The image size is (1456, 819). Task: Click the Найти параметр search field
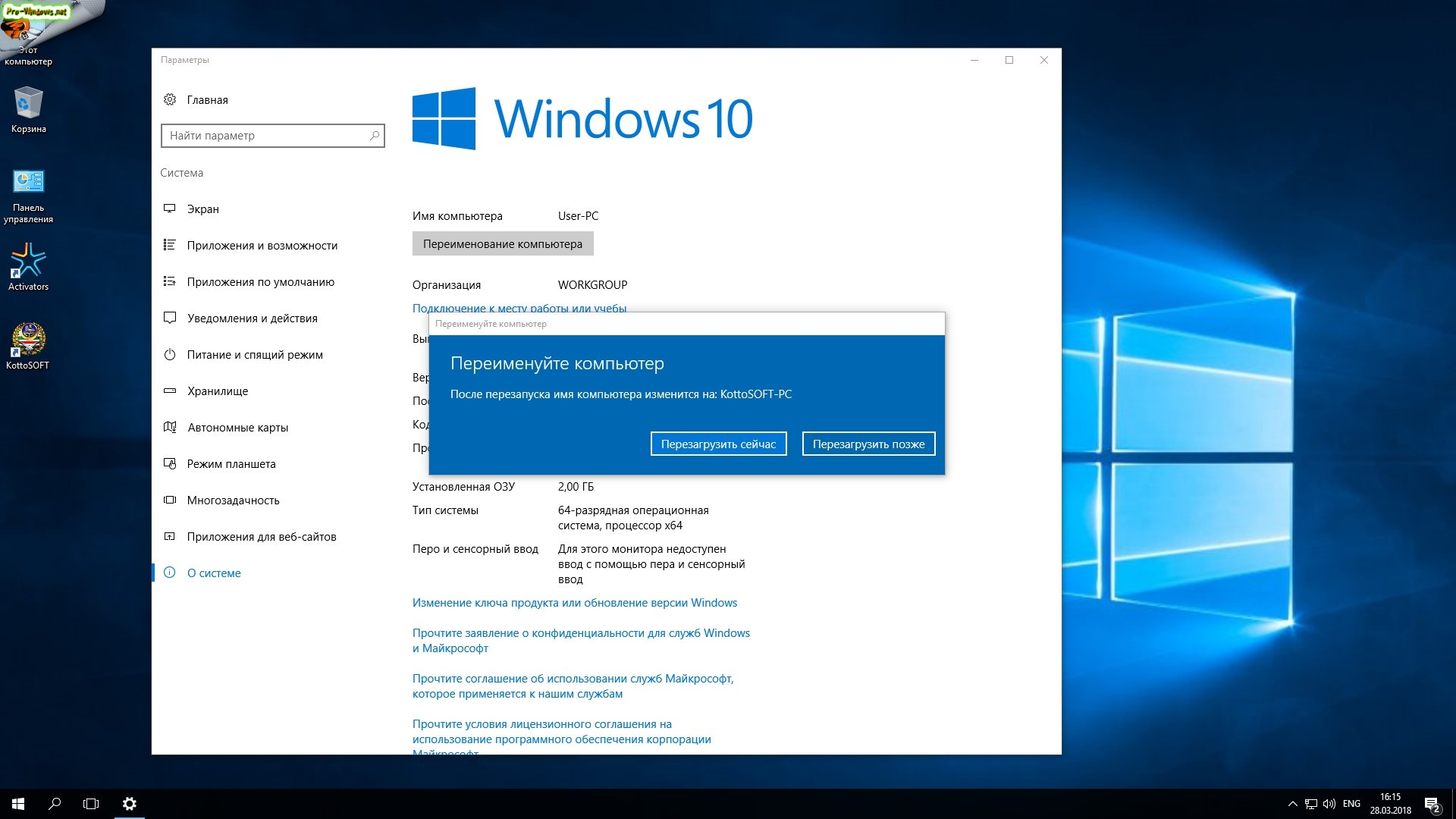[x=265, y=136]
